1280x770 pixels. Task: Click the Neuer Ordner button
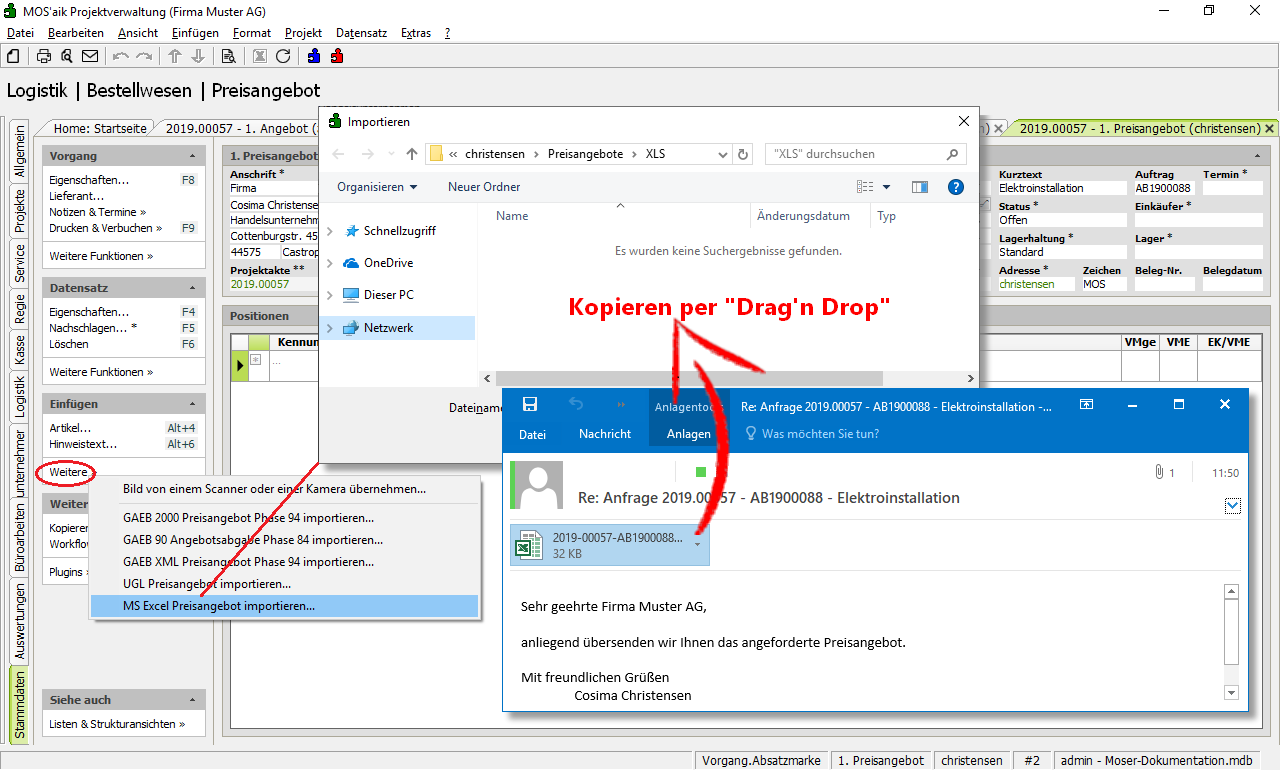coord(484,187)
